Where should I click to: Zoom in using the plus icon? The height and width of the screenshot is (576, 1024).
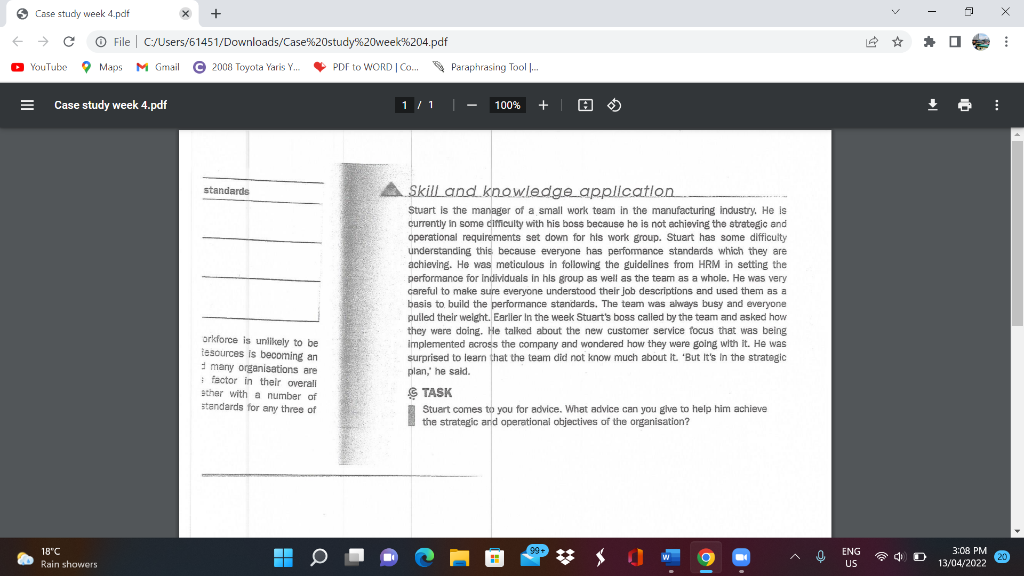pyautogui.click(x=543, y=104)
